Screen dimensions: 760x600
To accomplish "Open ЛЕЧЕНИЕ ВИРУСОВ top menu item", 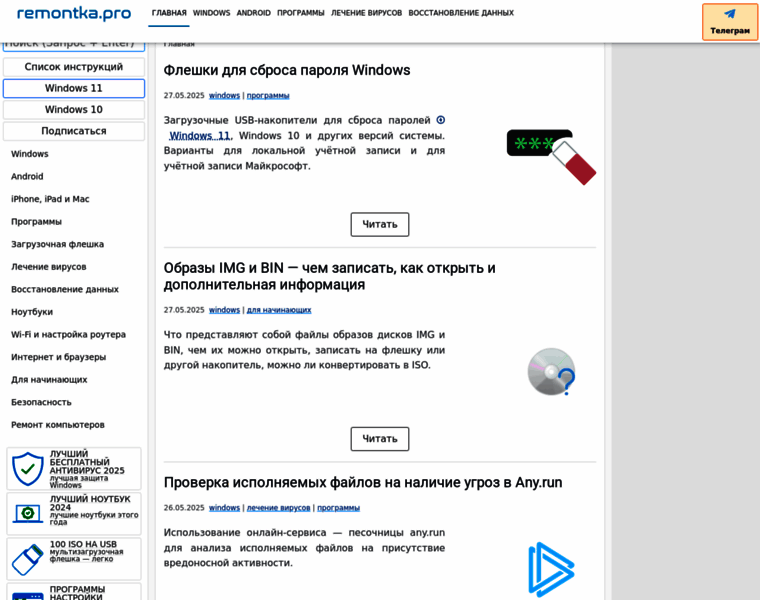I will [366, 13].
